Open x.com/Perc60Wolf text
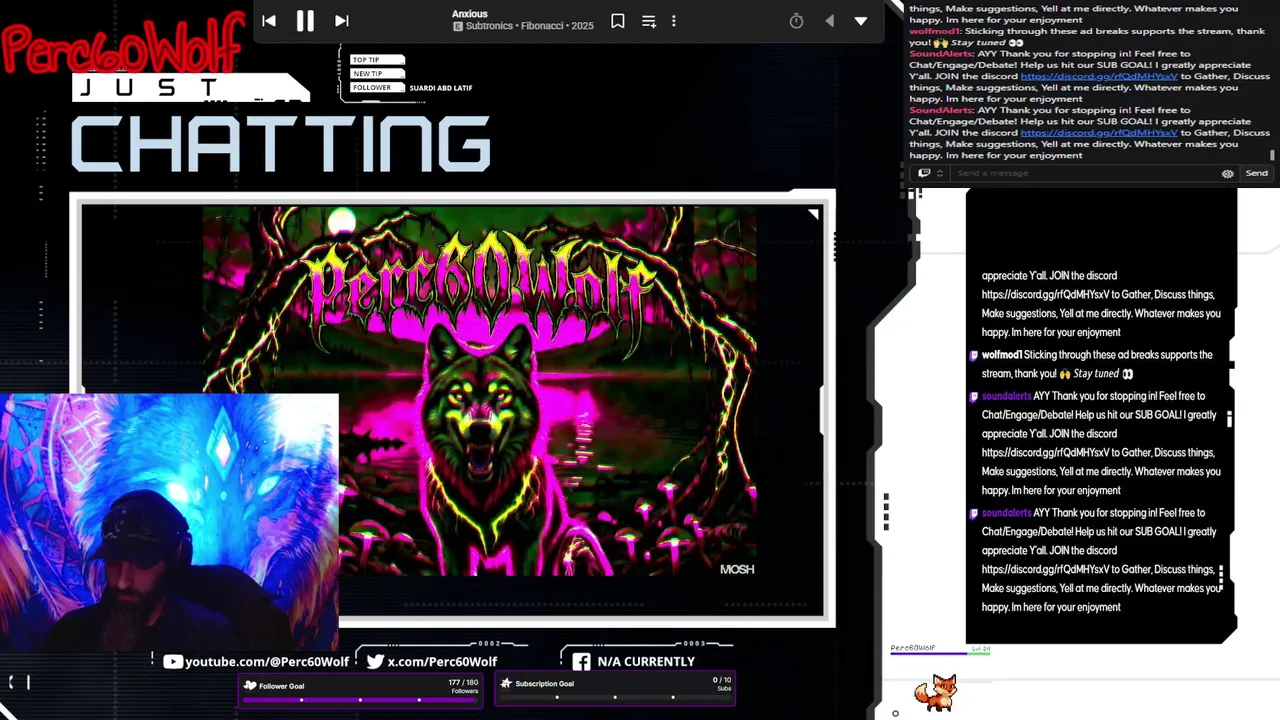This screenshot has width=1280, height=720. [x=442, y=662]
